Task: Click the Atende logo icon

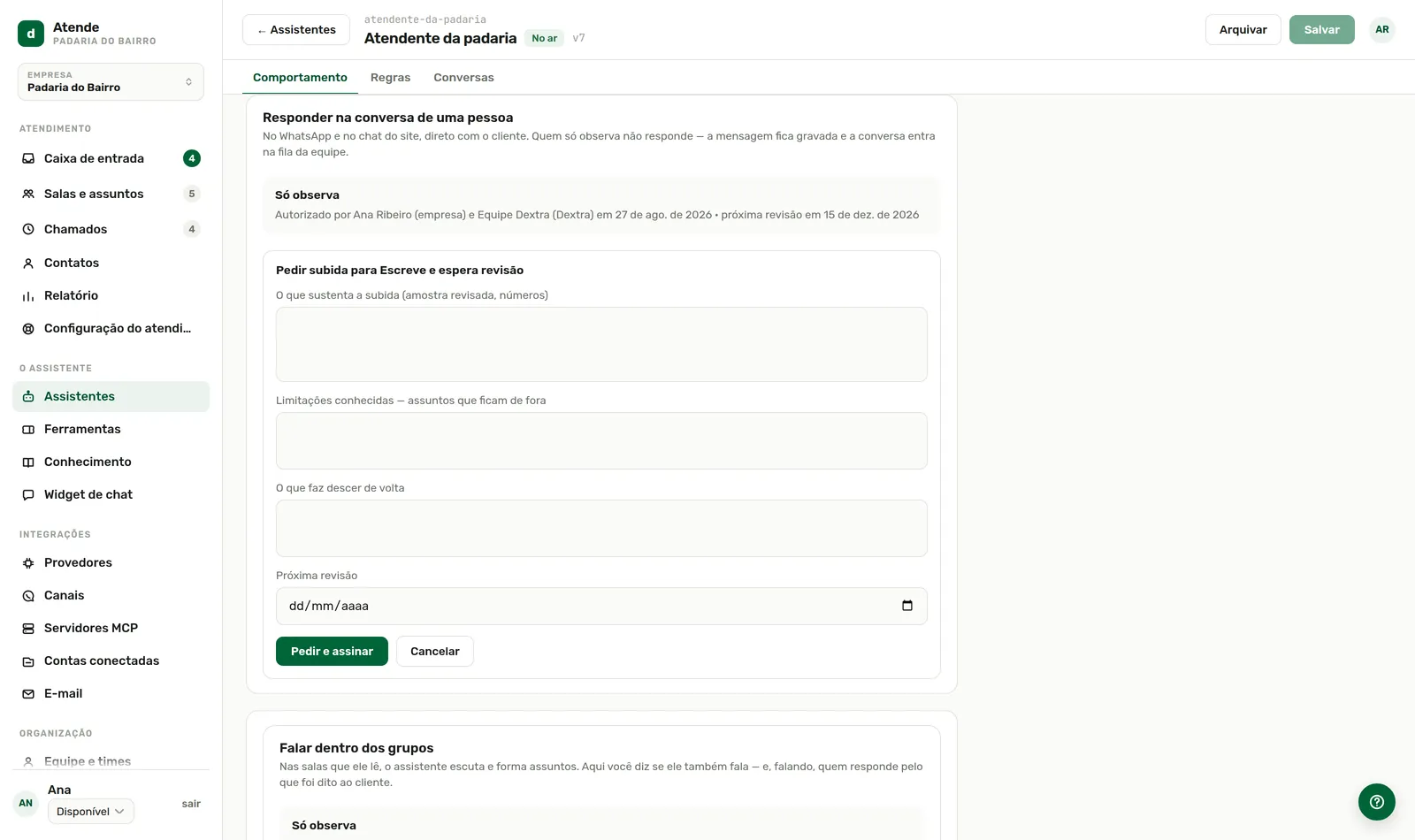Action: point(31,34)
